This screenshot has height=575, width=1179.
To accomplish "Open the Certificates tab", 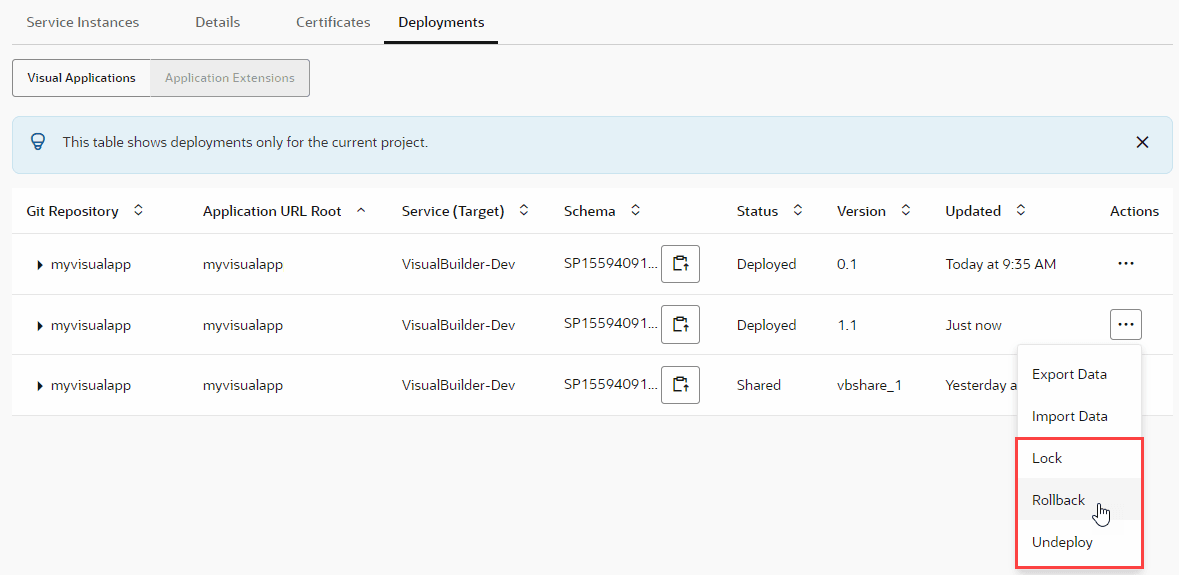I will [x=333, y=22].
